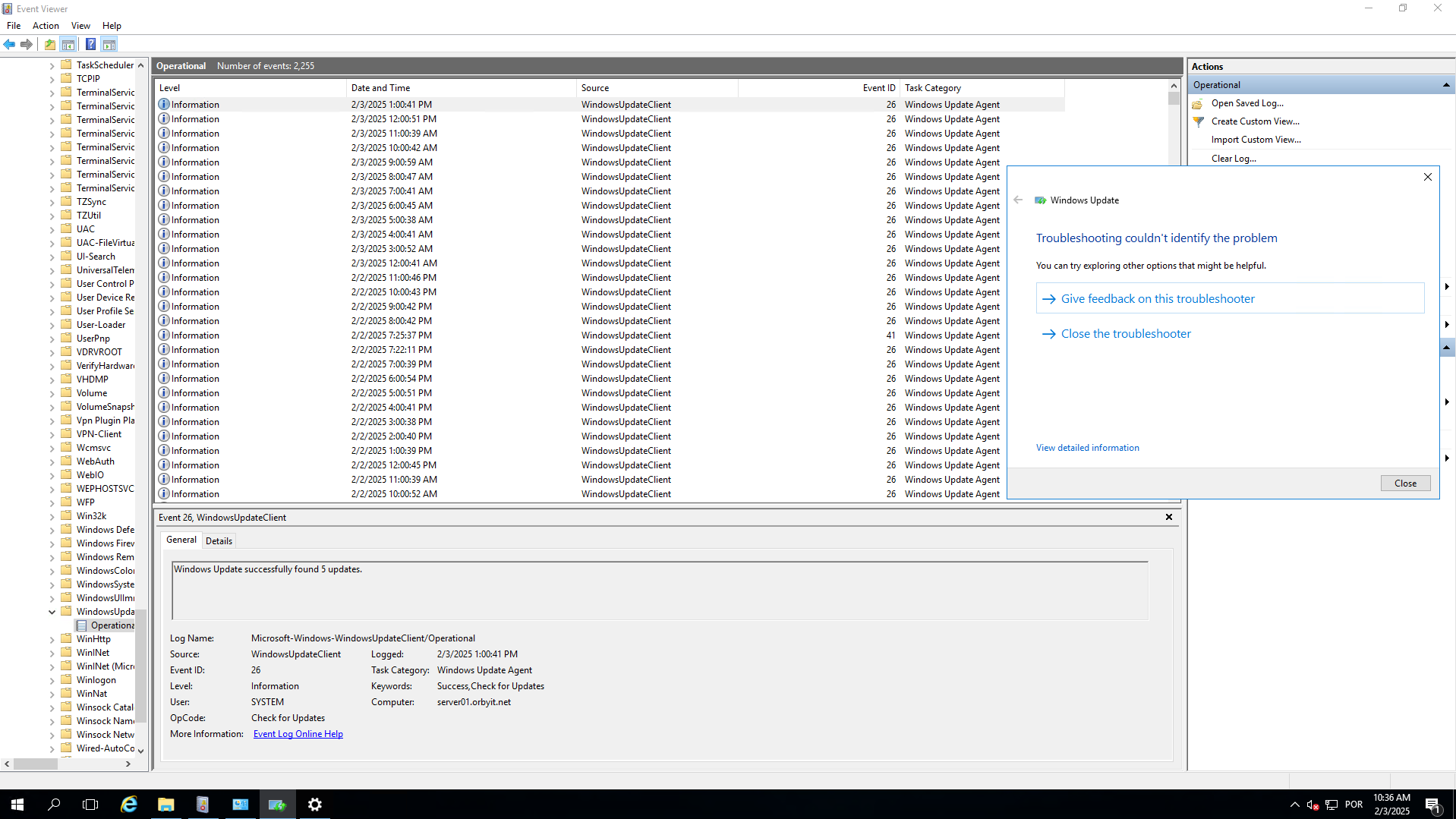Screen dimensions: 1456x819
Task: Open Settings gear in the taskbar
Action: (314, 805)
